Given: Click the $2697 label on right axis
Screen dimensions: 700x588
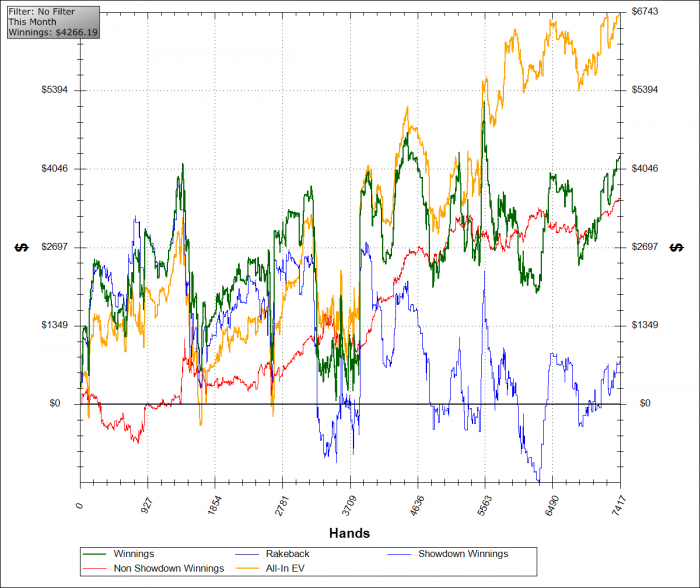Looking at the screenshot, I should [645, 247].
